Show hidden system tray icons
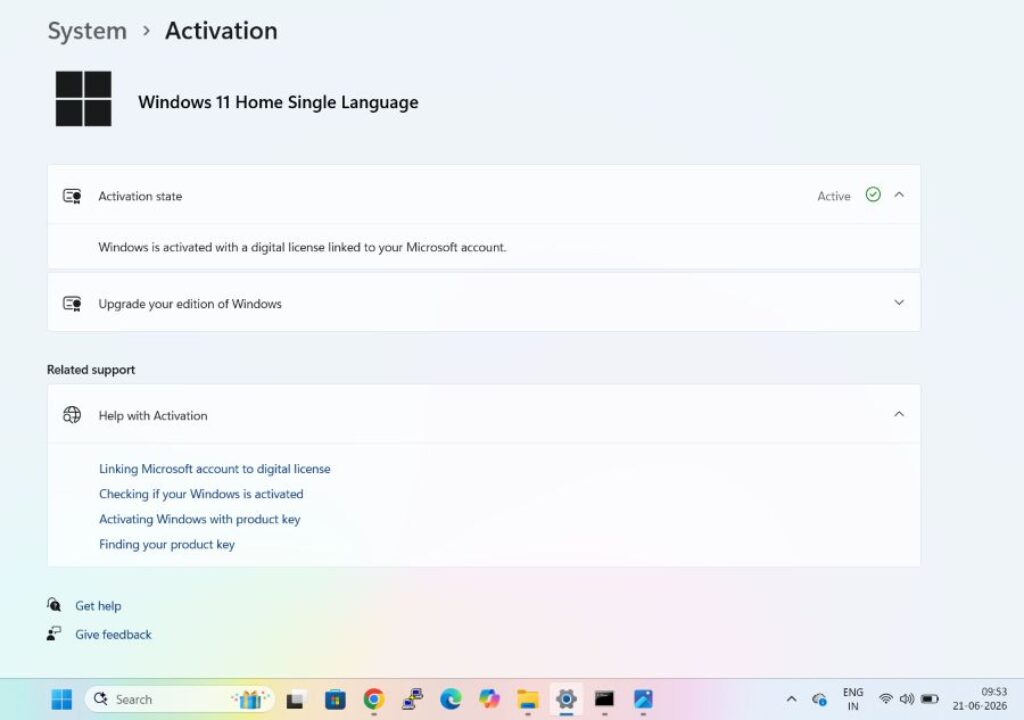Screen dimensions: 1024x720 [791, 699]
